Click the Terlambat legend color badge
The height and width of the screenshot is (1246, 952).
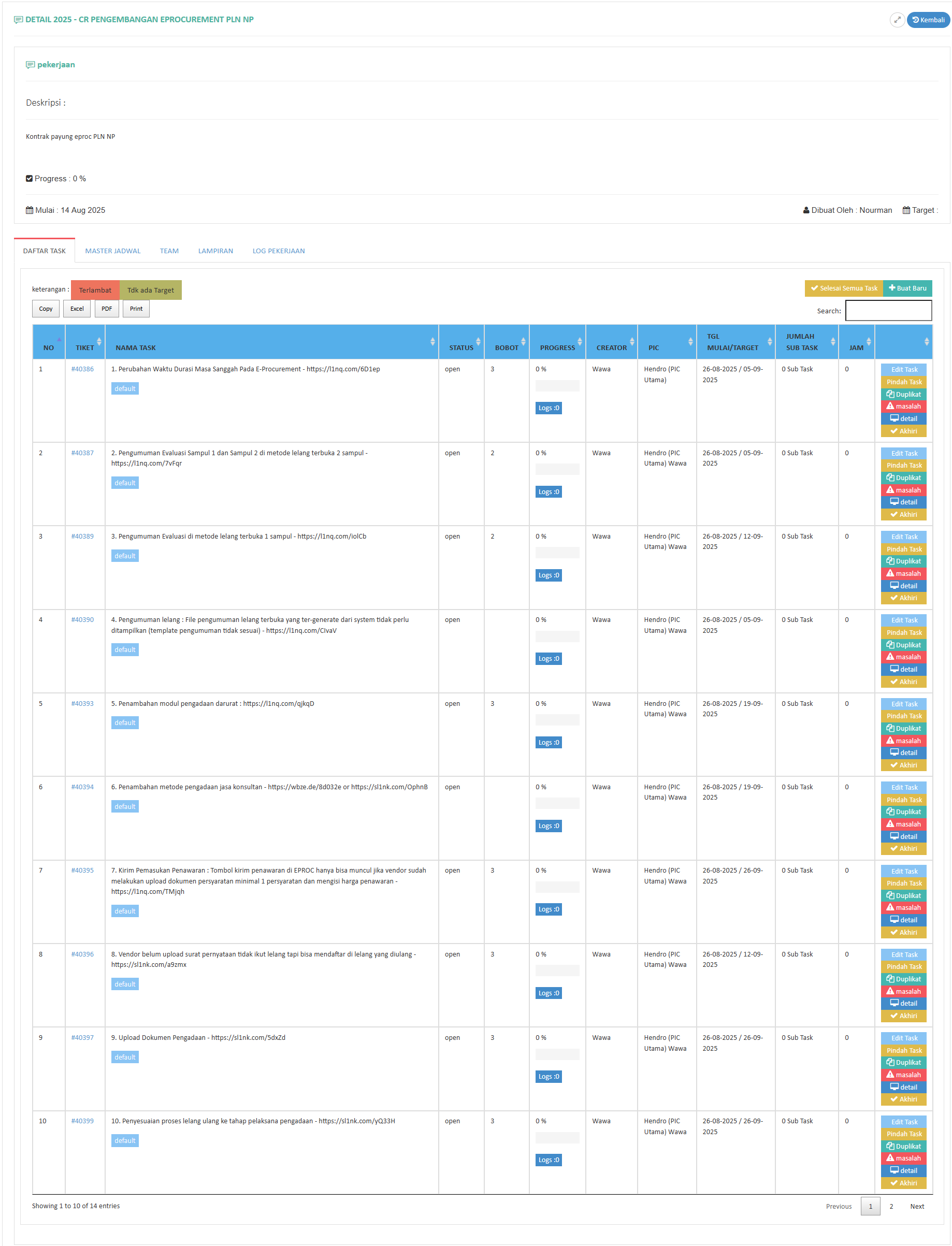pos(95,290)
